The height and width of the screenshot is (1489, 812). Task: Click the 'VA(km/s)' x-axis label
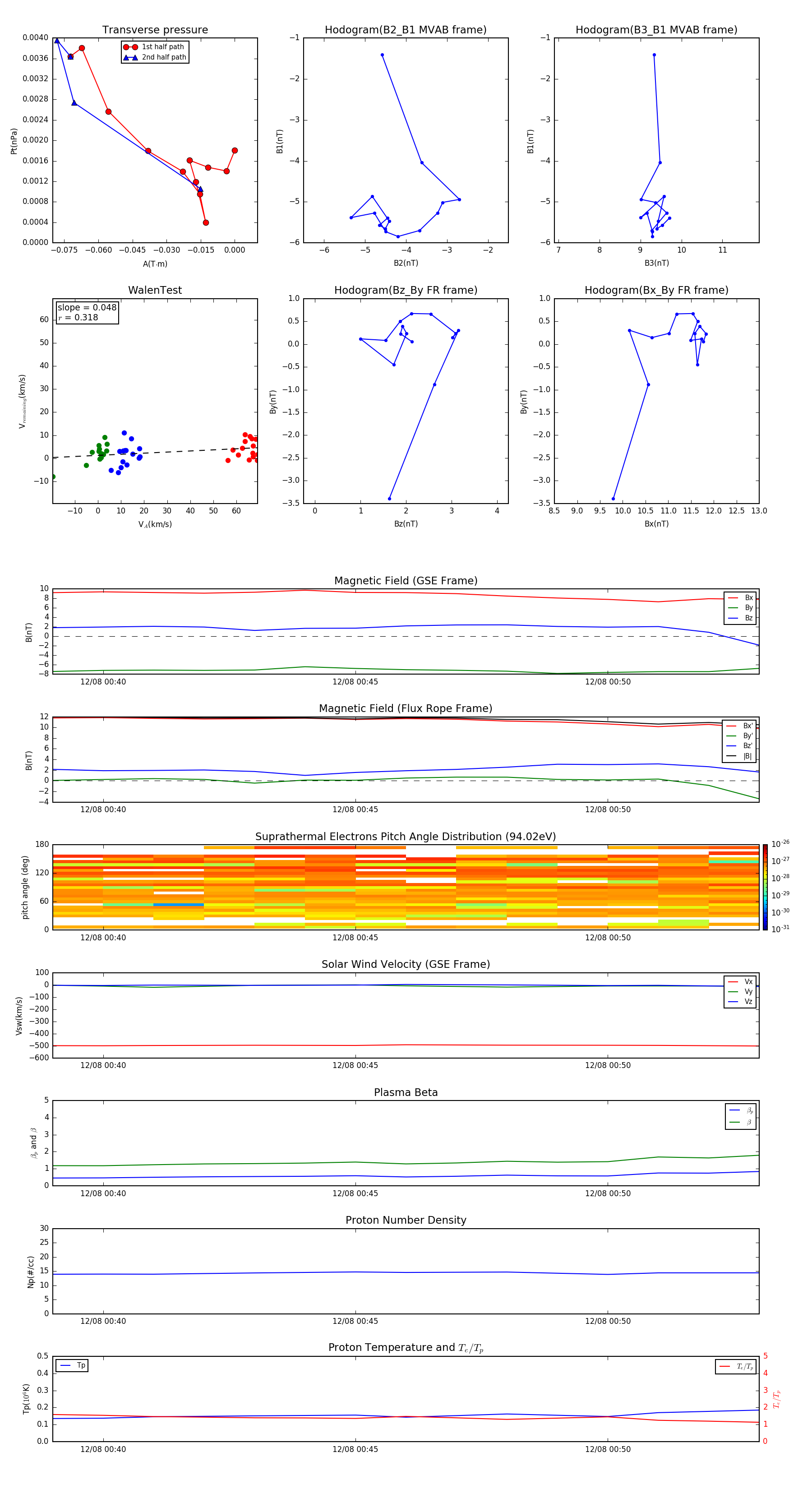click(155, 524)
